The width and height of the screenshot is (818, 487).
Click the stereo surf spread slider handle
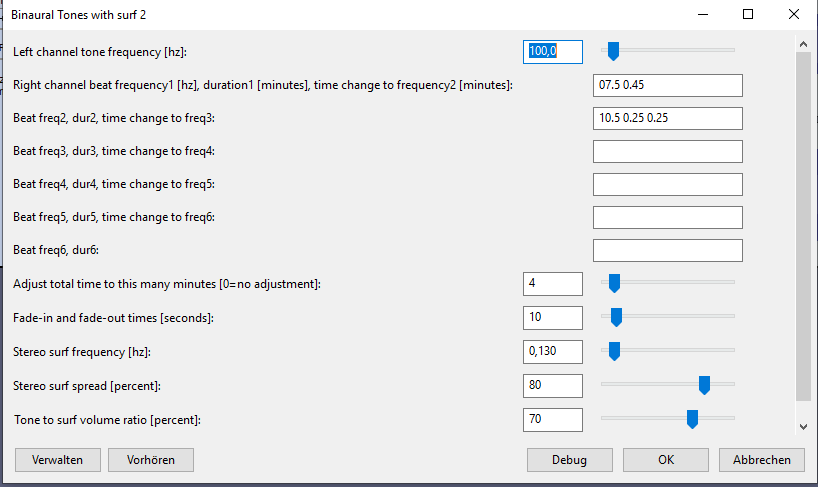pos(704,385)
